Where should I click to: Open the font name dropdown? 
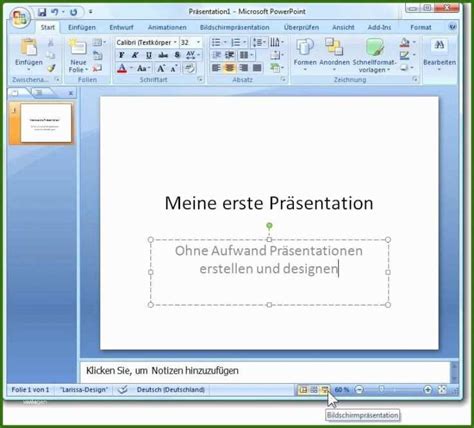[x=175, y=42]
